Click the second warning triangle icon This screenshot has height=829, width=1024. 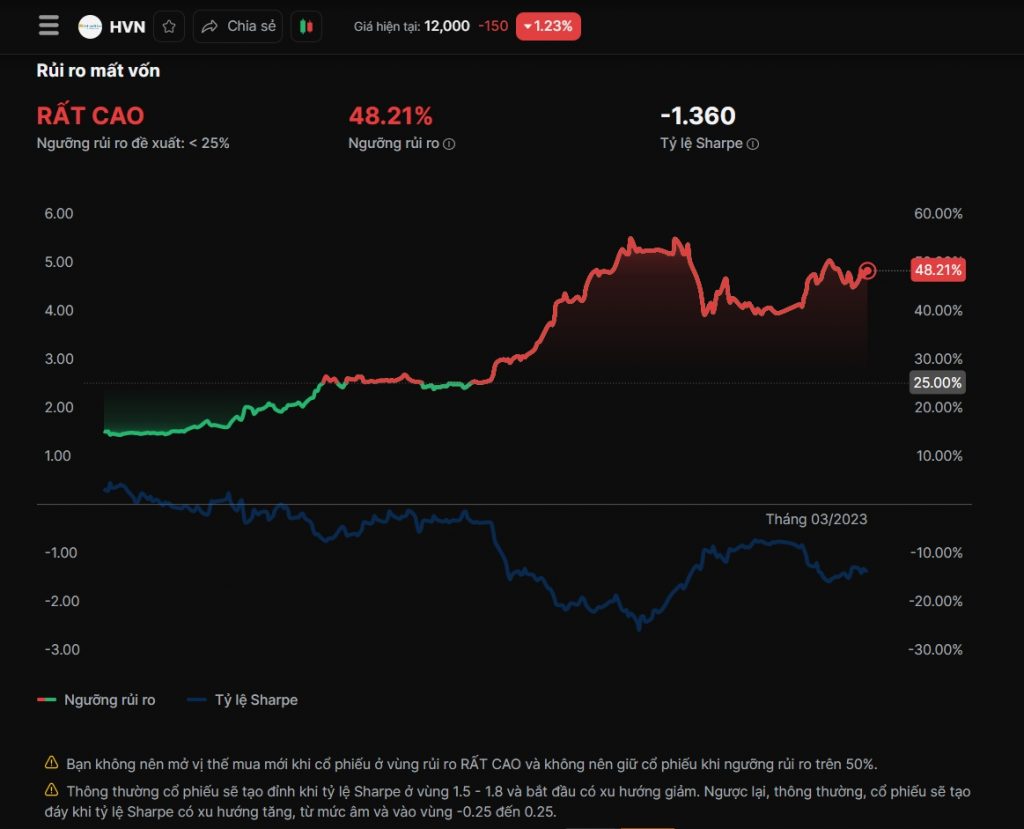(52, 791)
